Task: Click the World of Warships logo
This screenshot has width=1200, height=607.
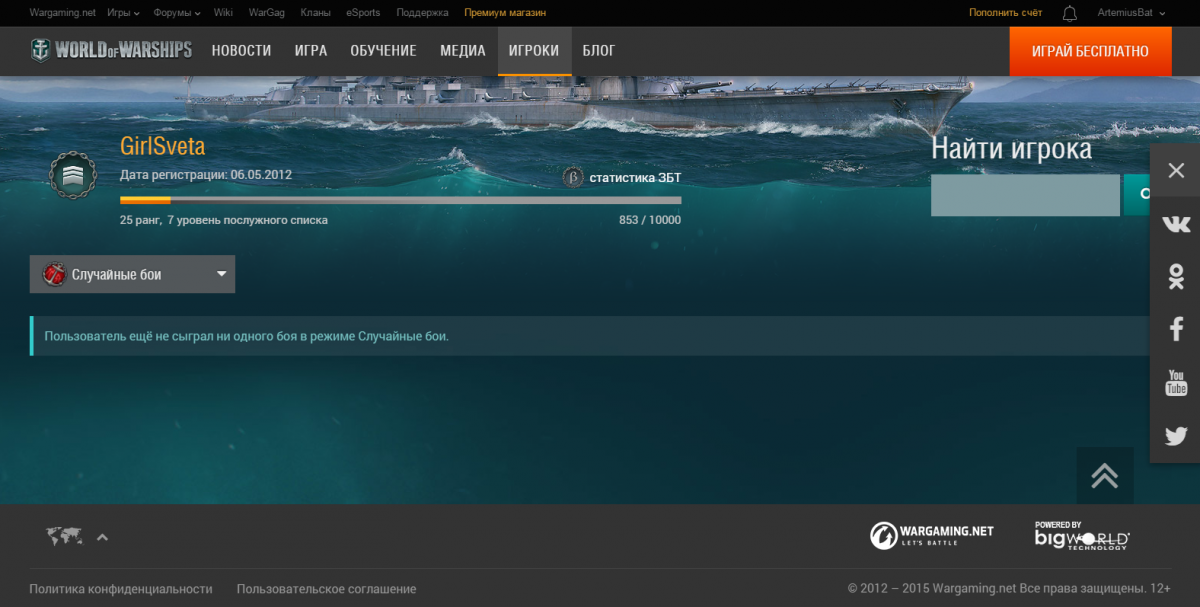Action: tap(111, 50)
